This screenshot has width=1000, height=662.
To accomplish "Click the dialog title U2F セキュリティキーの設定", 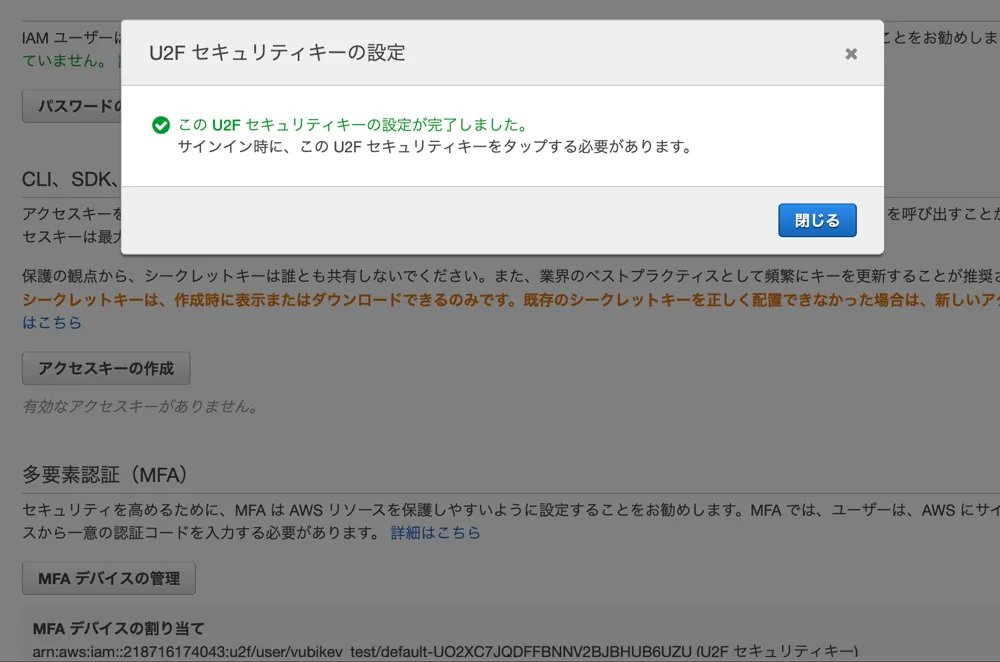I will (x=277, y=53).
